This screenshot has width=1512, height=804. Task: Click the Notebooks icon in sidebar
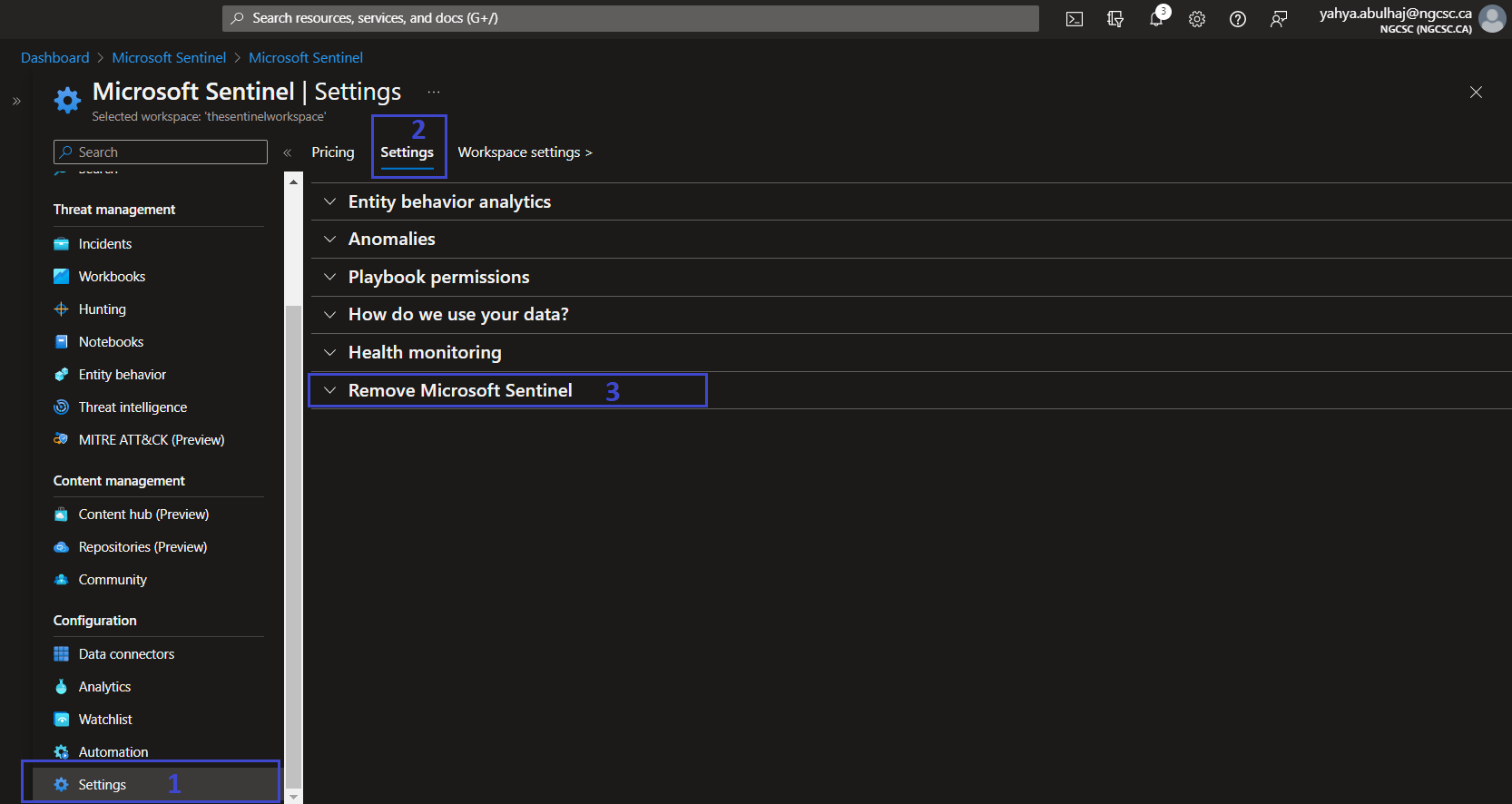[x=61, y=342]
